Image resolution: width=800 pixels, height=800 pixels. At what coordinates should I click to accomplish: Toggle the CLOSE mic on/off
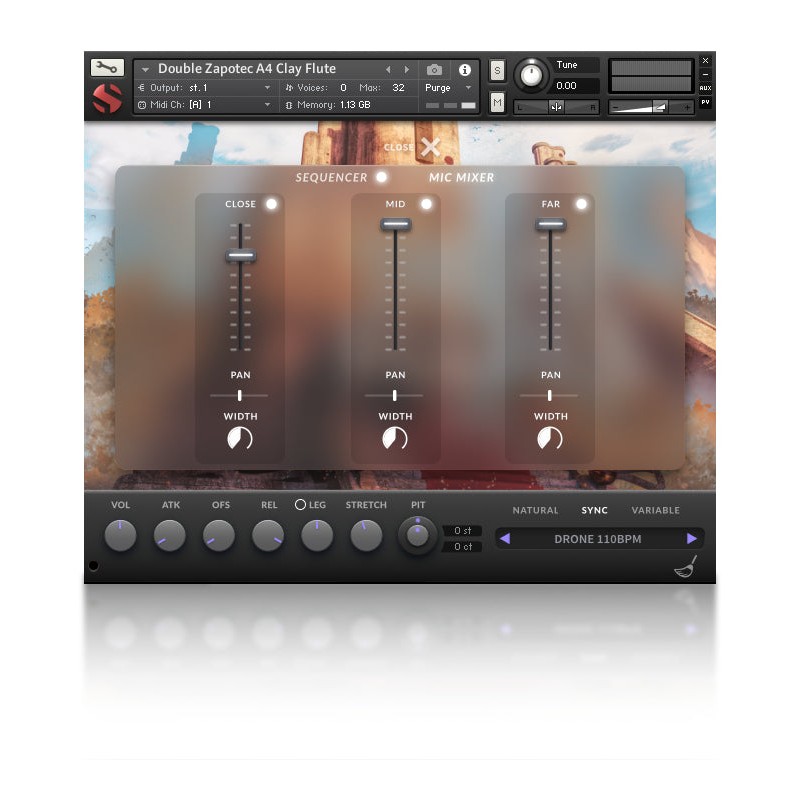271,204
